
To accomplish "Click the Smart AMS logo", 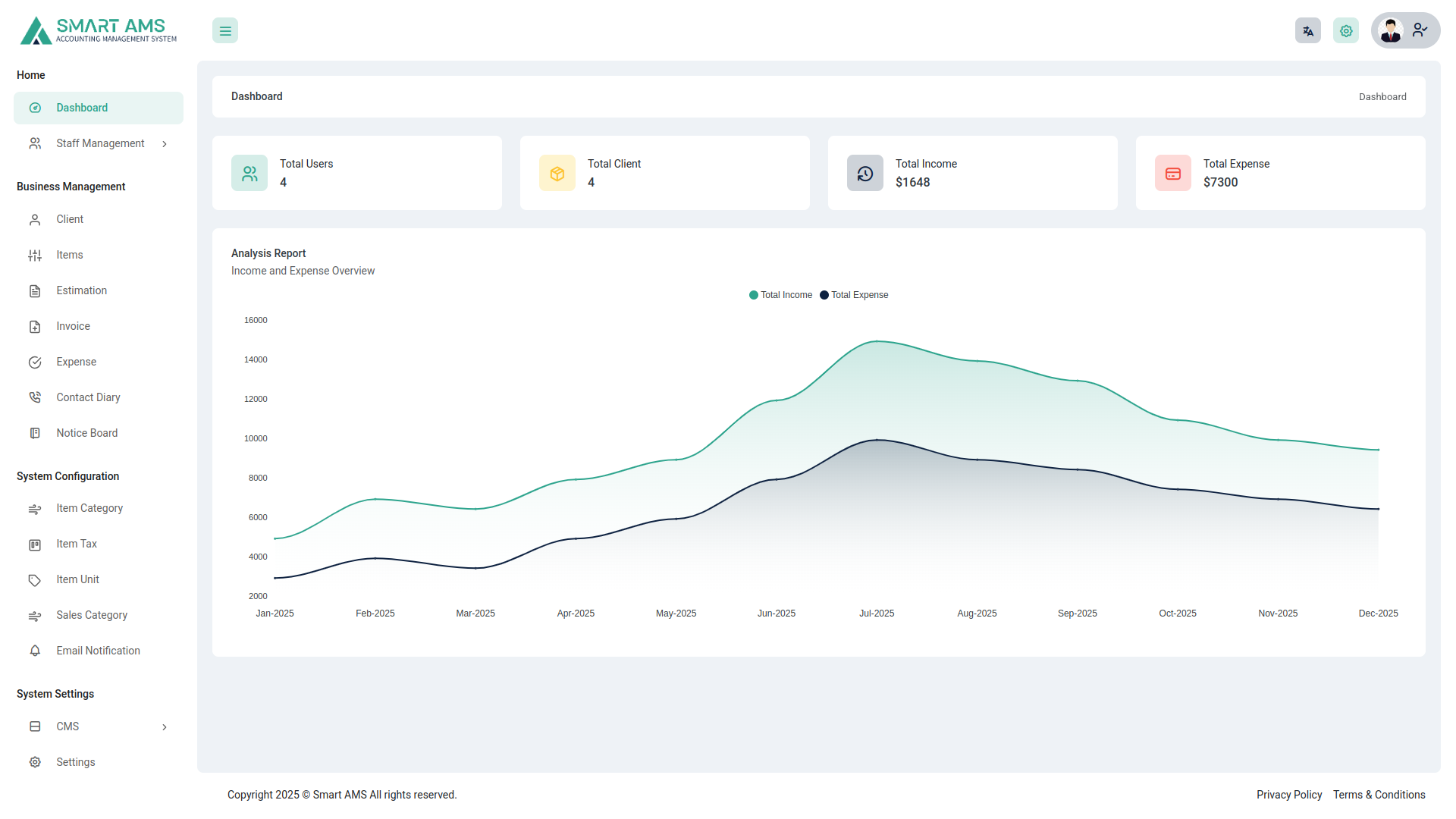I will click(x=97, y=30).
